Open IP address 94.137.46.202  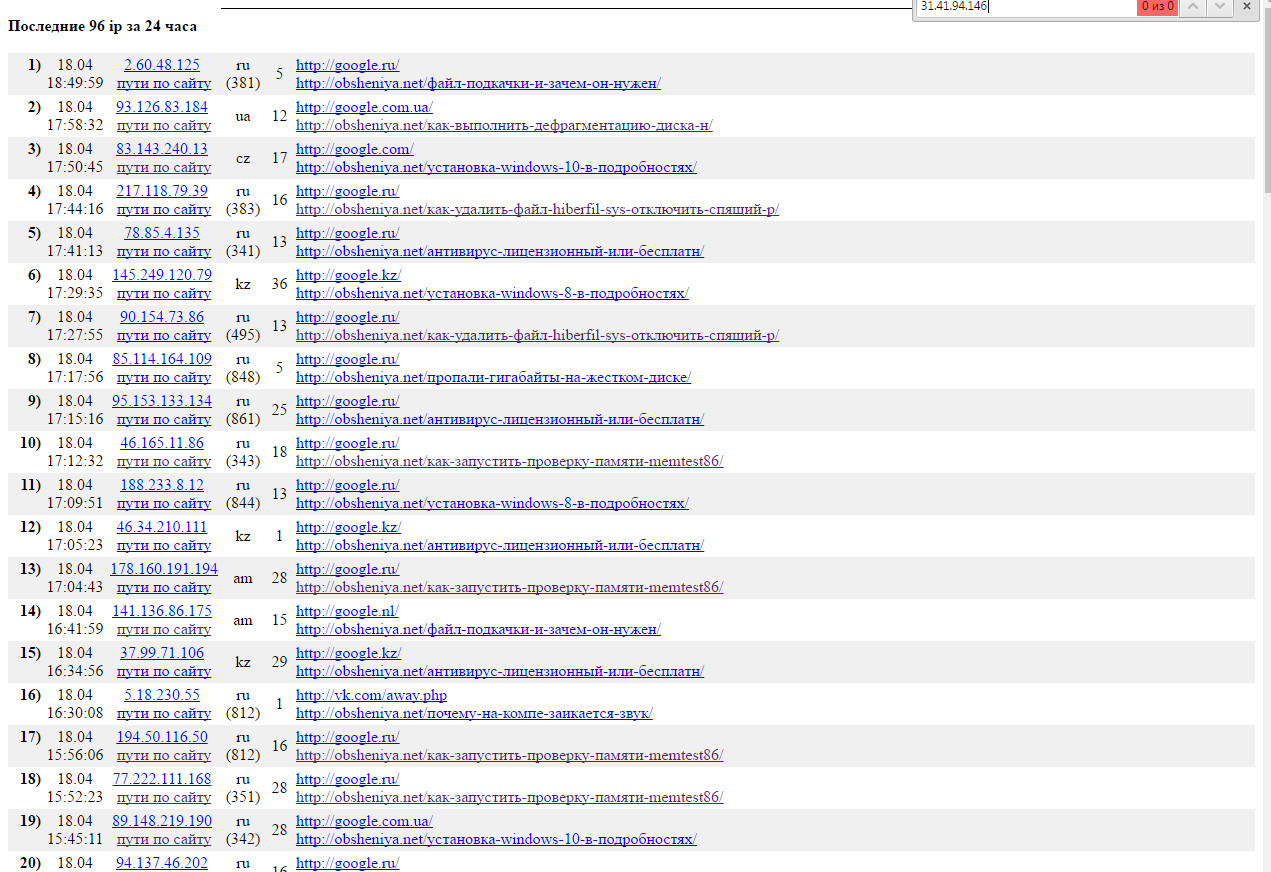(x=162, y=863)
